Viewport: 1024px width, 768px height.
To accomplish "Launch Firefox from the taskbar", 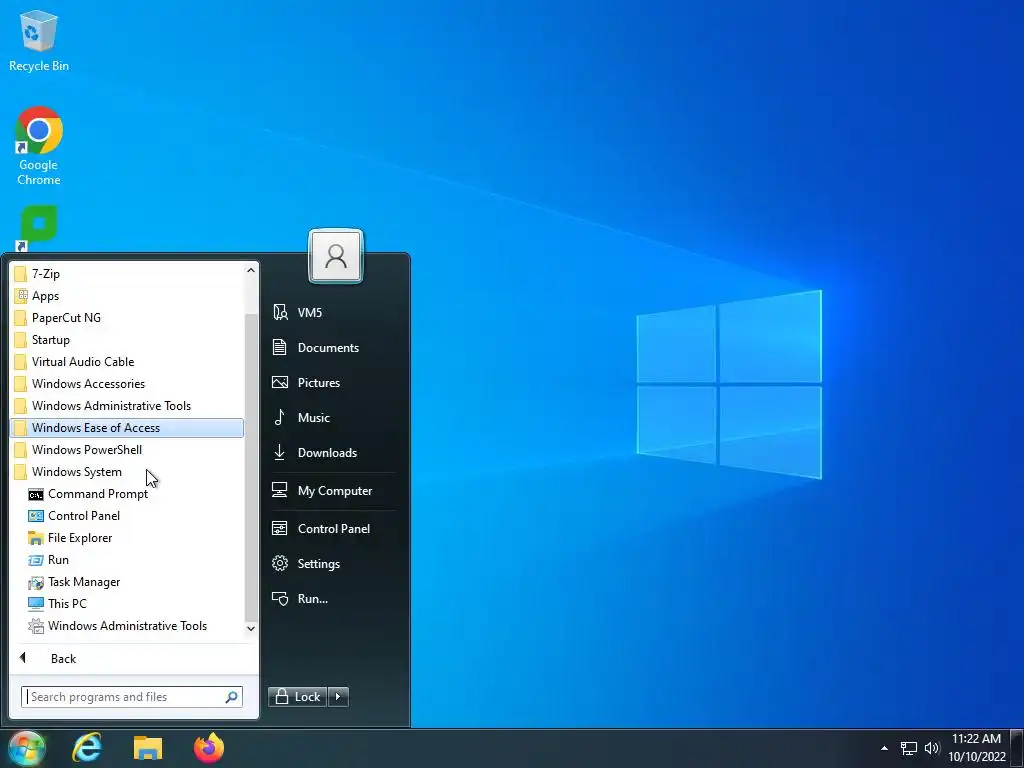I will pos(209,748).
